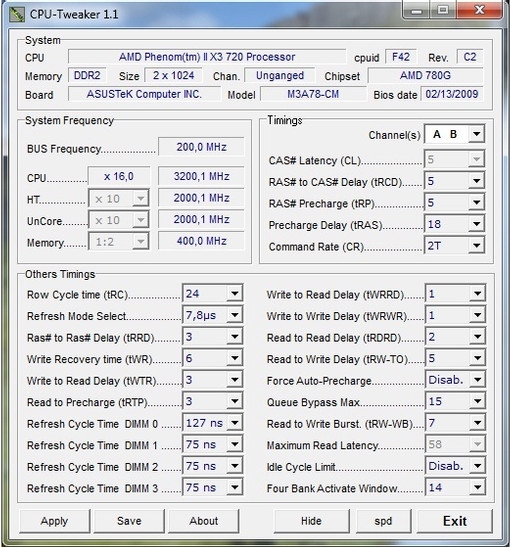Viewport: 510px width, 547px height.
Task: Open Refresh Cycle Time DIMM 3 dropdown
Action: pos(212,488)
